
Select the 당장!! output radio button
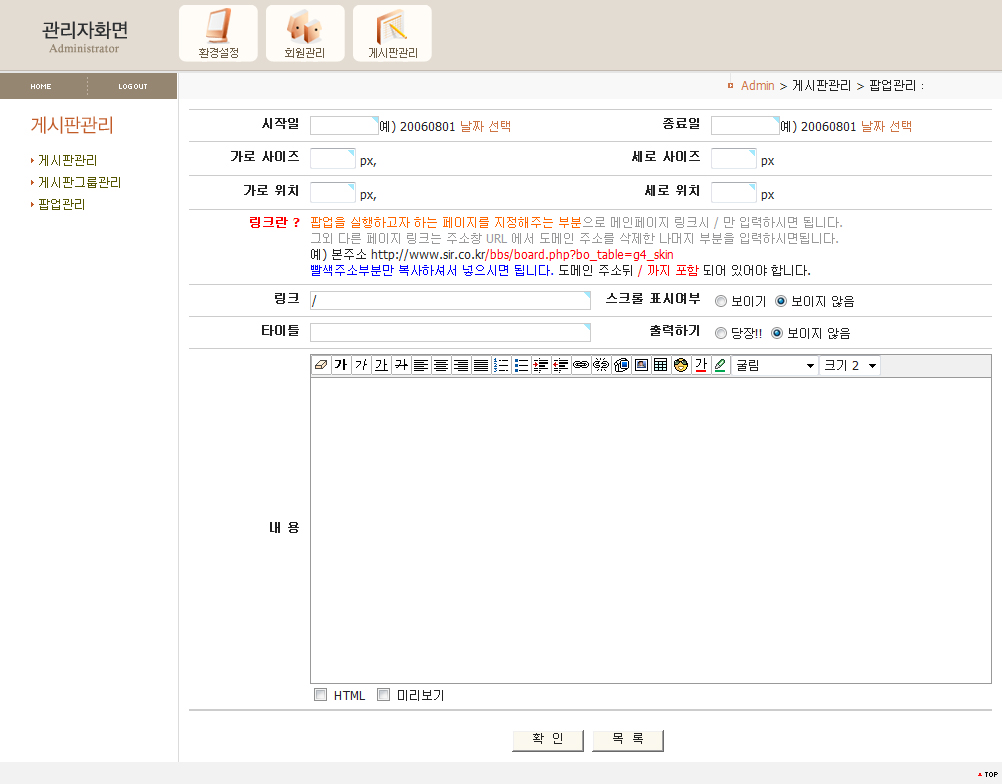pyautogui.click(x=720, y=333)
